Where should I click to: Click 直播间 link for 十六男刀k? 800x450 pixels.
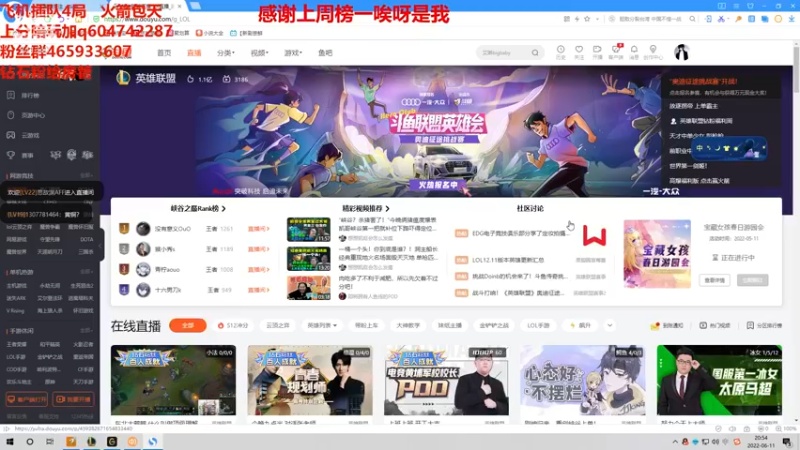tap(259, 290)
